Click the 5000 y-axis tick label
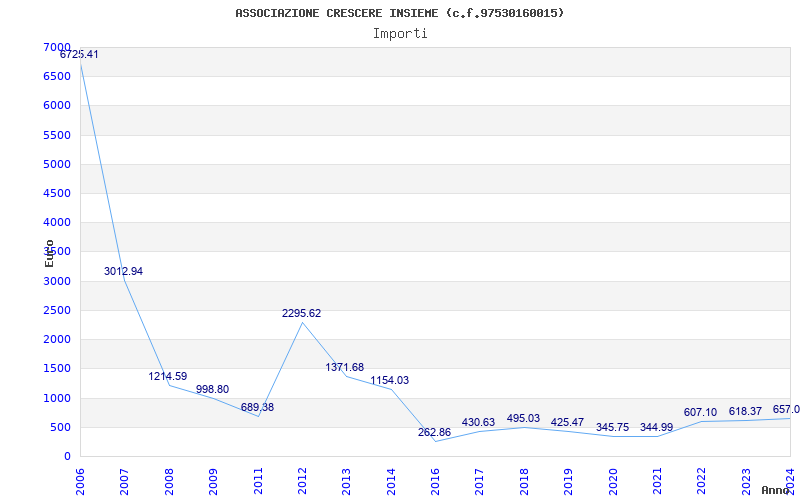This screenshot has height=500, width=800. 57,164
